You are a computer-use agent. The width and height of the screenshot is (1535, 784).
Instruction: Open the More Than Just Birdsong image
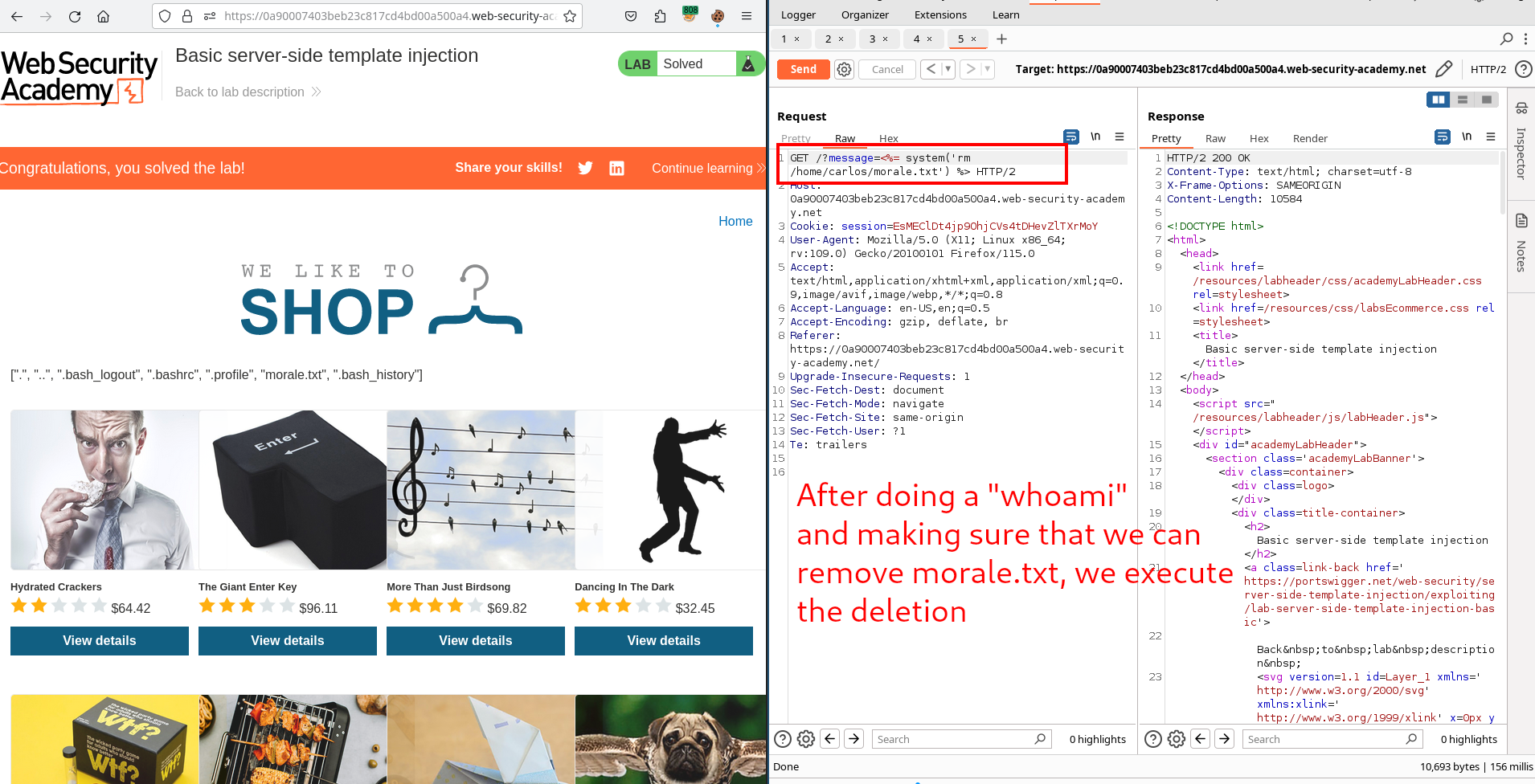[481, 490]
